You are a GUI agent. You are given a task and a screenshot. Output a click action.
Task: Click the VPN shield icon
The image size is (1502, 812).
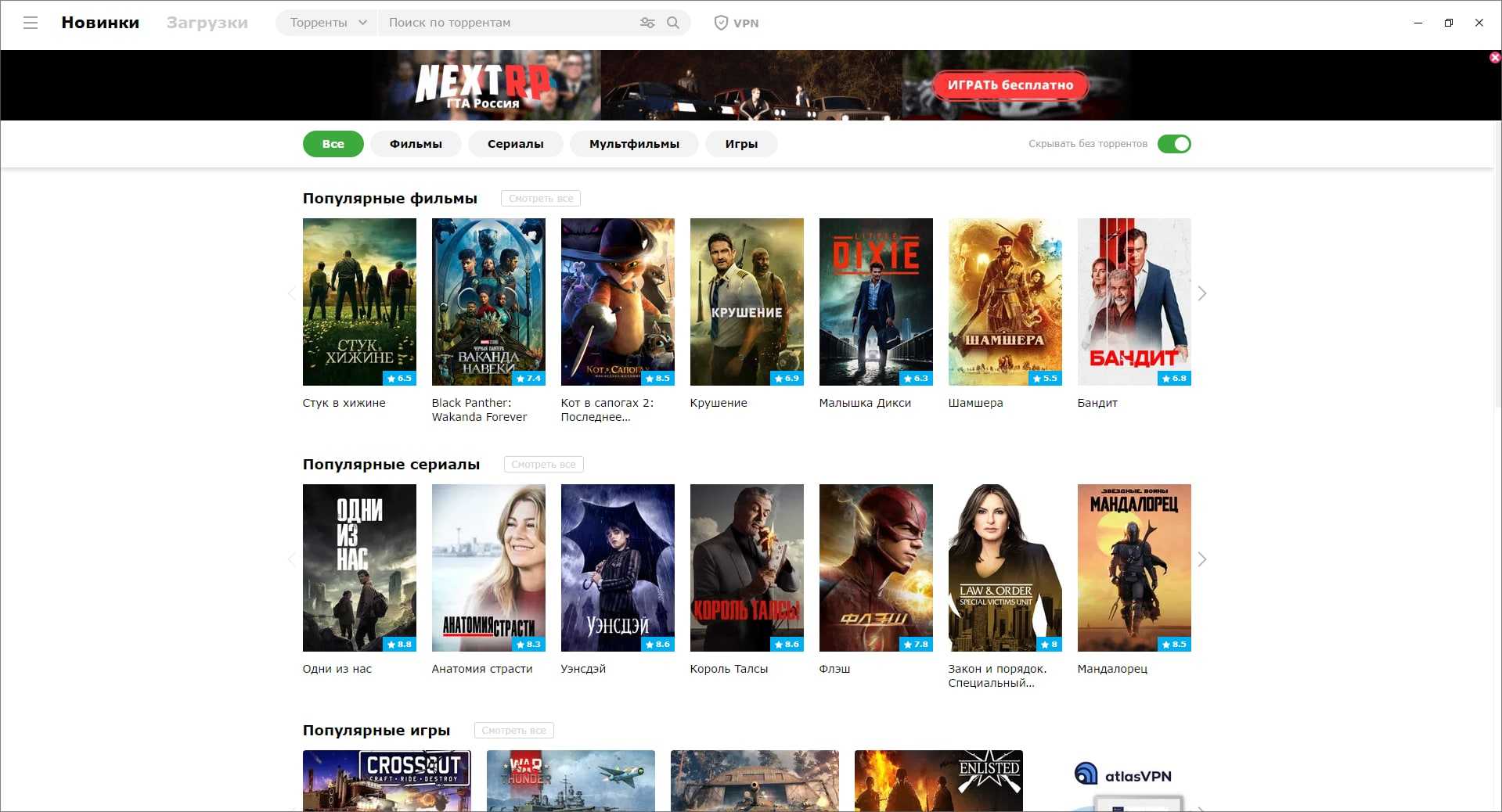tap(721, 23)
